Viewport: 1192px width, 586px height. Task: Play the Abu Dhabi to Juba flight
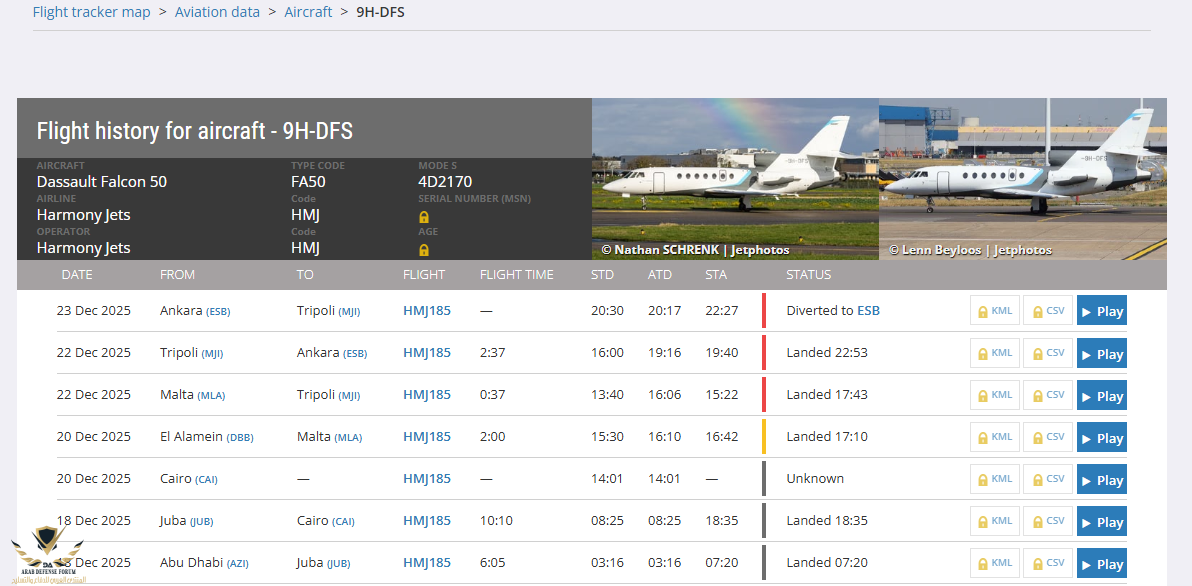click(1101, 564)
